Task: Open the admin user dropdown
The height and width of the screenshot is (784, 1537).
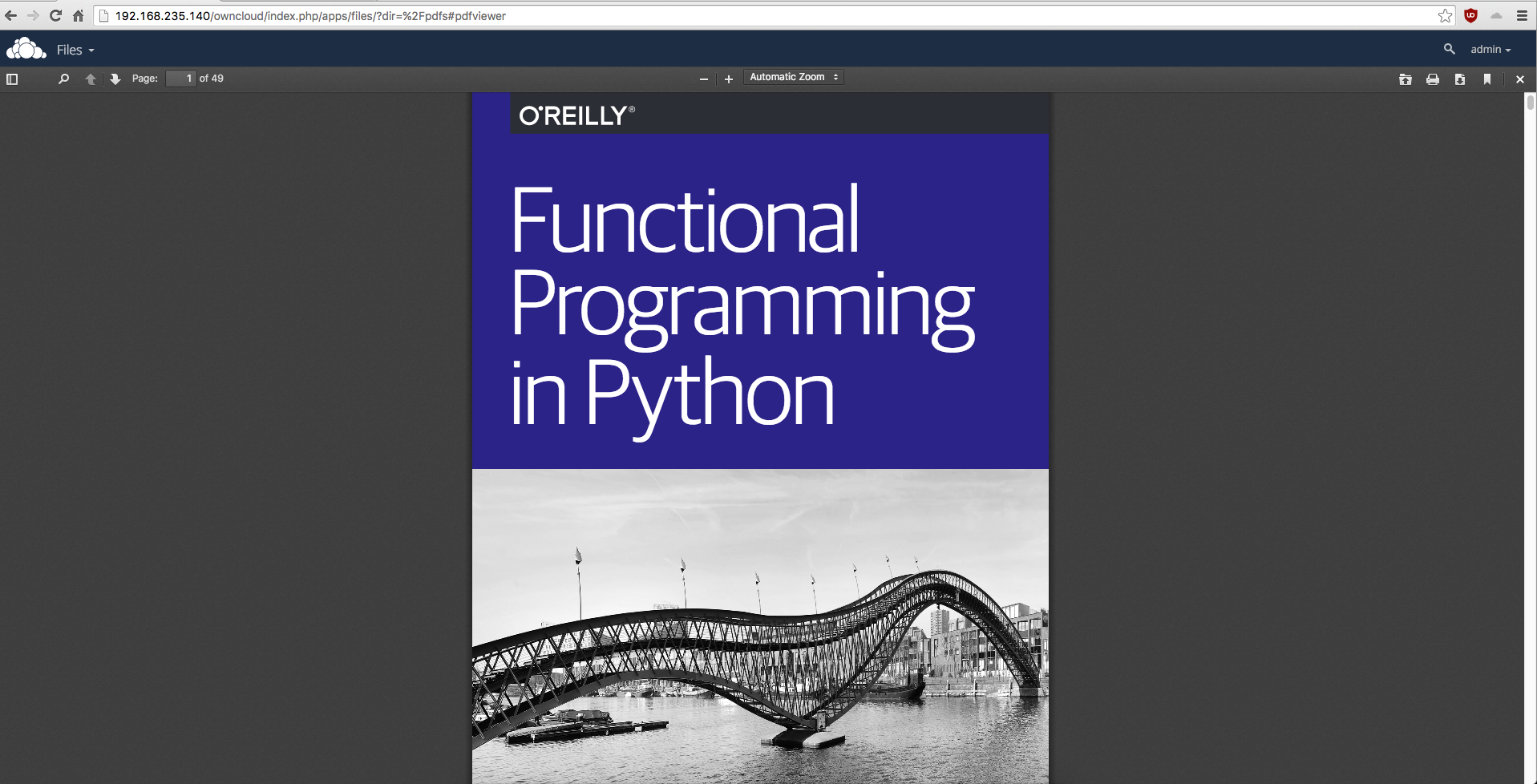Action: 1490,50
